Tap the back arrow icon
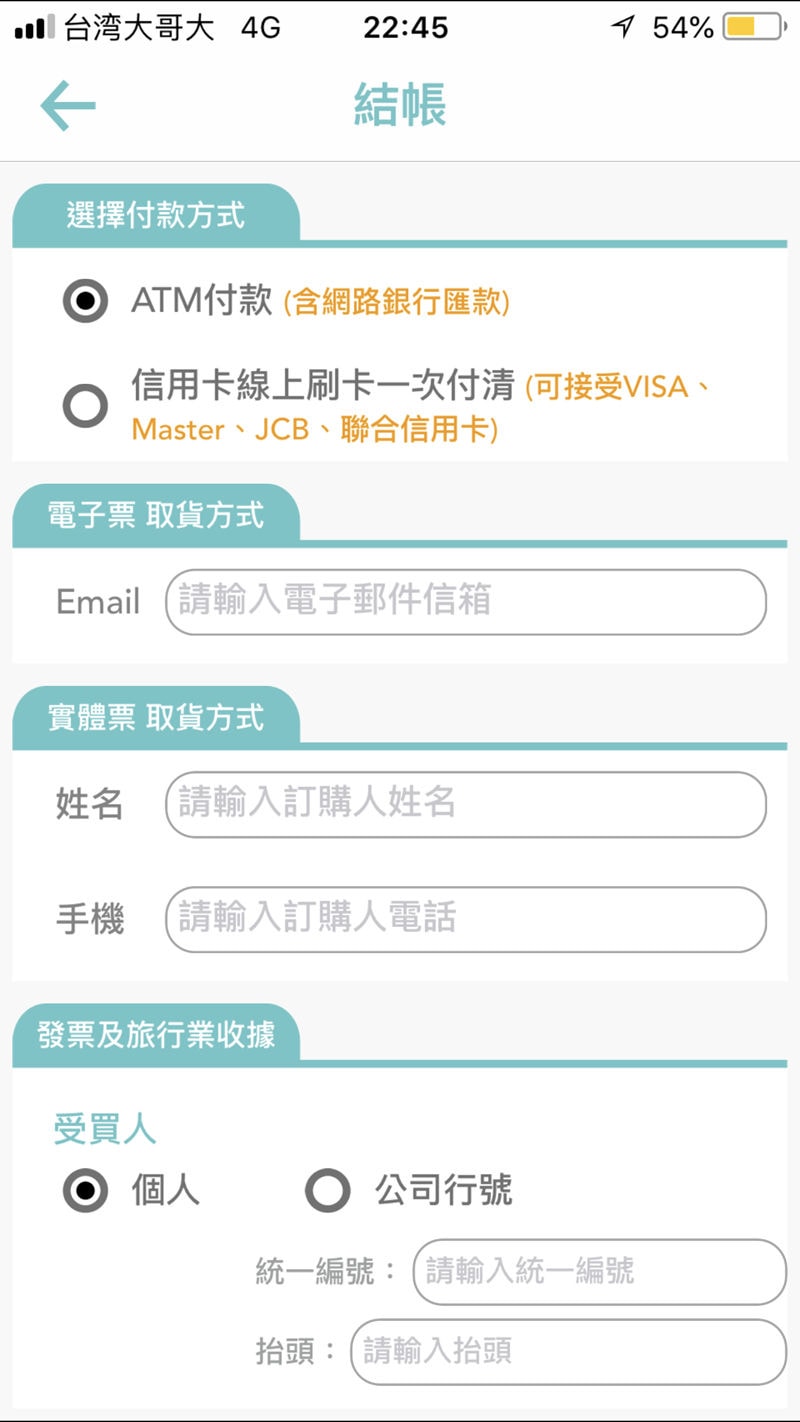This screenshot has height=1422, width=800. (67, 106)
